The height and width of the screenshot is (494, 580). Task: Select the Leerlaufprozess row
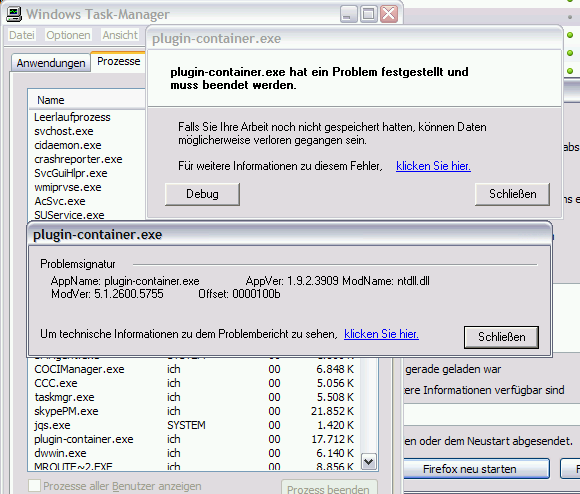click(x=72, y=117)
